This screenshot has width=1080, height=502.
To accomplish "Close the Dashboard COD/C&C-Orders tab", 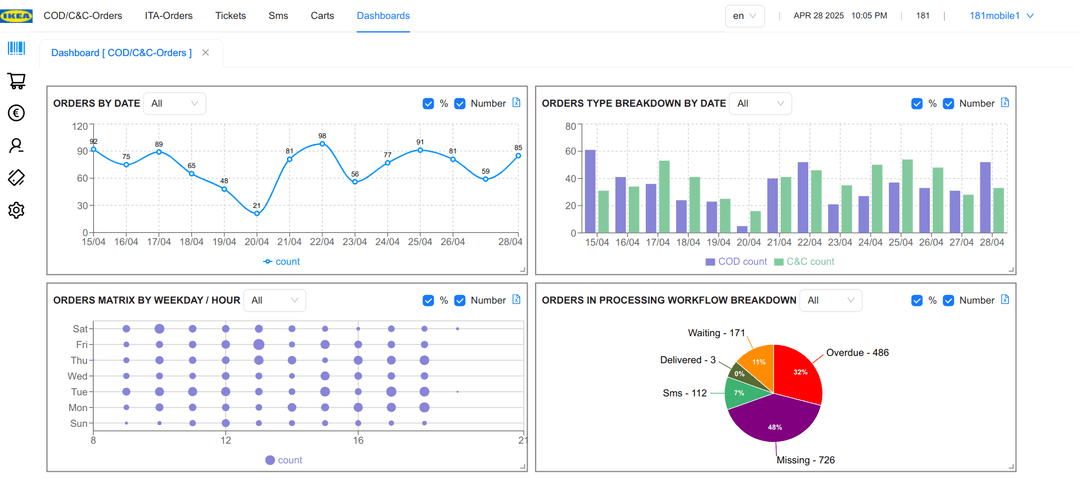I will point(205,52).
